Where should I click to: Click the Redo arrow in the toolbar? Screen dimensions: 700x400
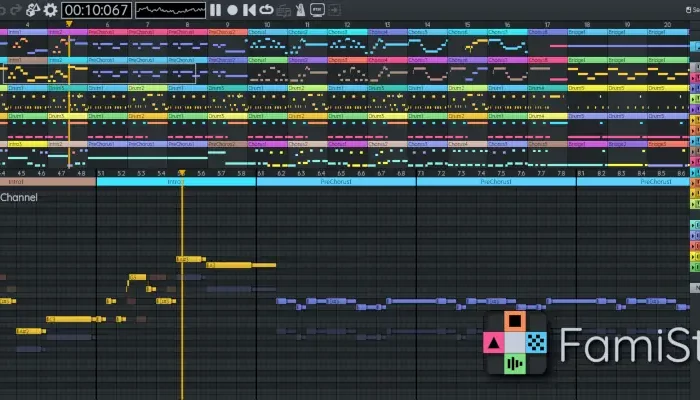[16, 10]
